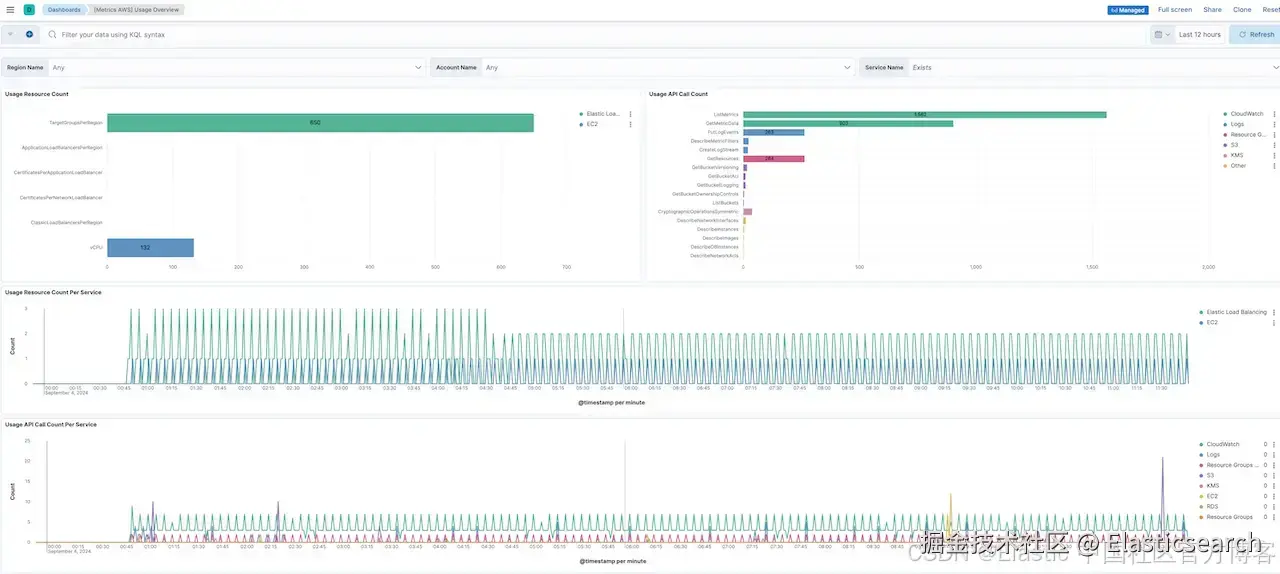Image resolution: width=1280 pixels, height=574 pixels.
Task: Open options for Resource G... legend in Usage API Call Count
Action: pyautogui.click(x=1274, y=134)
